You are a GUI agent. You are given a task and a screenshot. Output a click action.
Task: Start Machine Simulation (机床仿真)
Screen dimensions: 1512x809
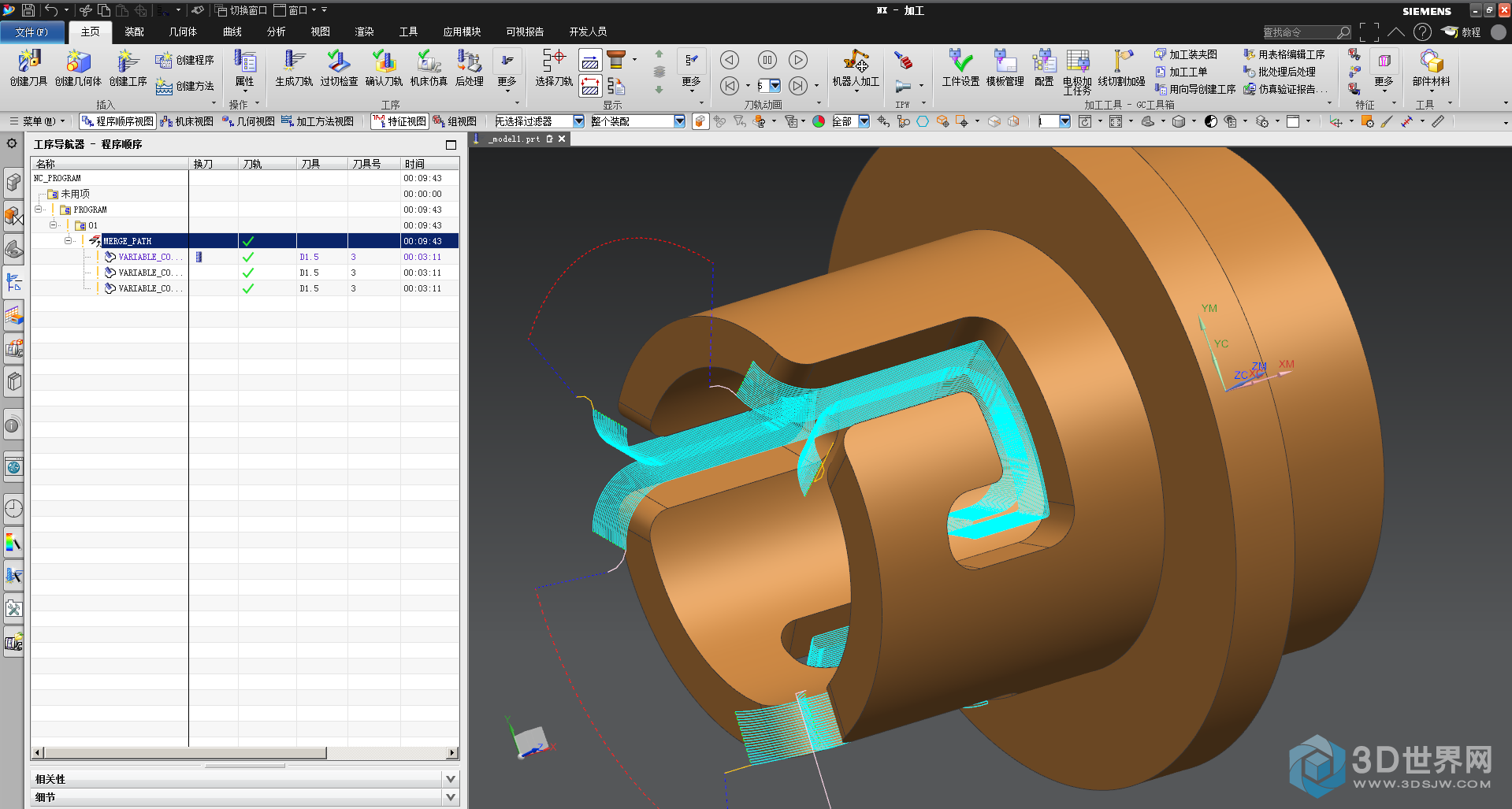click(x=429, y=68)
